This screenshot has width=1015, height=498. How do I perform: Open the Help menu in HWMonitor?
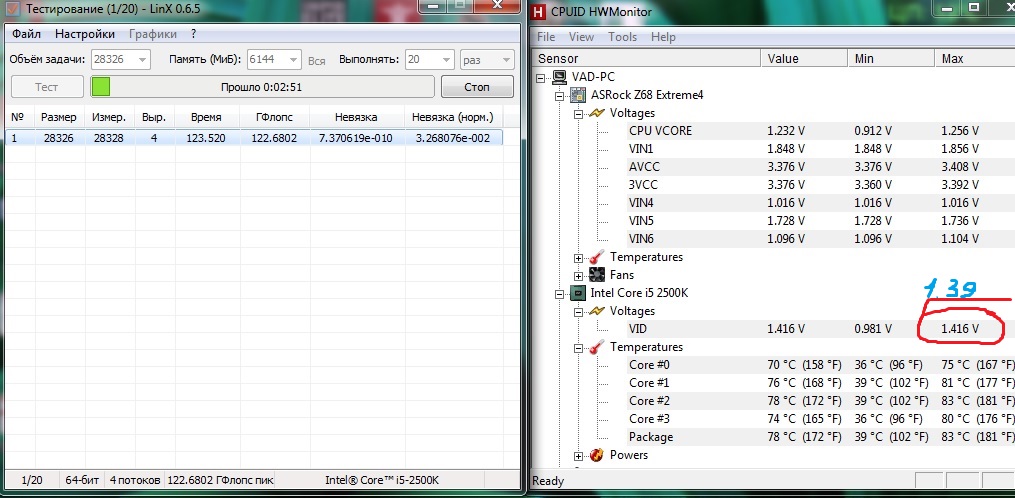coord(663,37)
